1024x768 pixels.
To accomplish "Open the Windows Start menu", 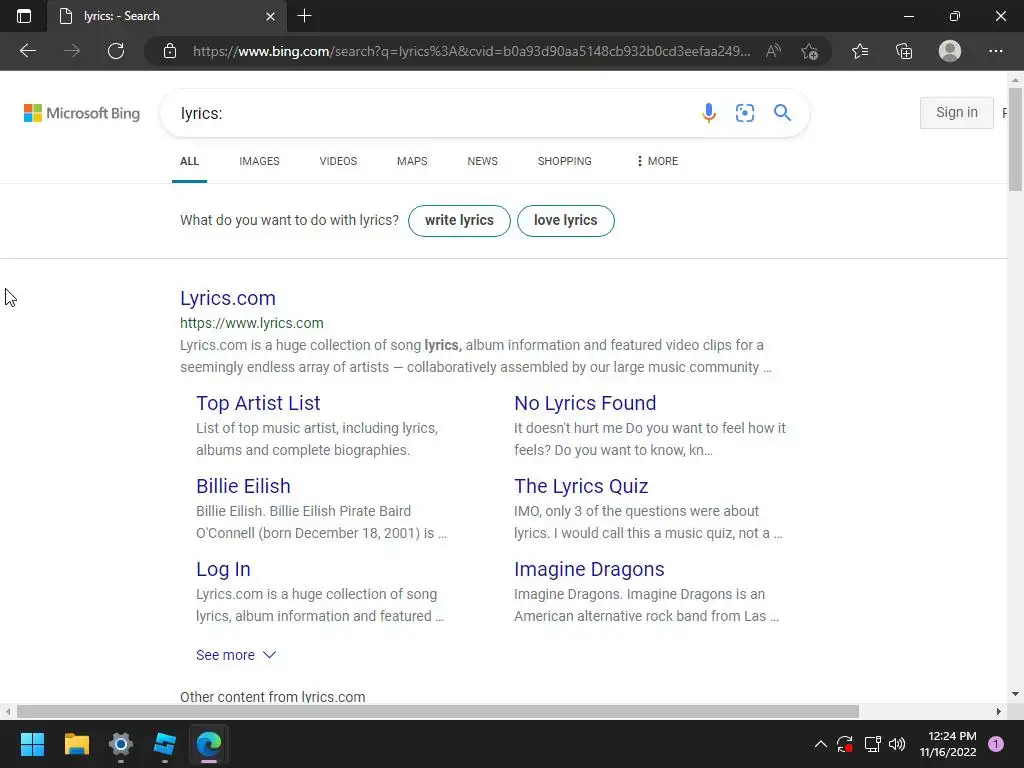I will 32,744.
